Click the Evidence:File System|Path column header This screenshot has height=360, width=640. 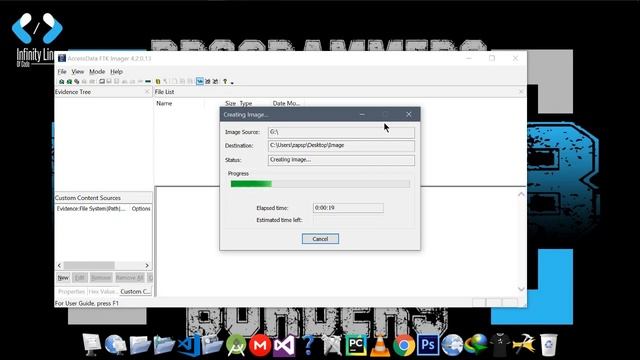coord(92,209)
